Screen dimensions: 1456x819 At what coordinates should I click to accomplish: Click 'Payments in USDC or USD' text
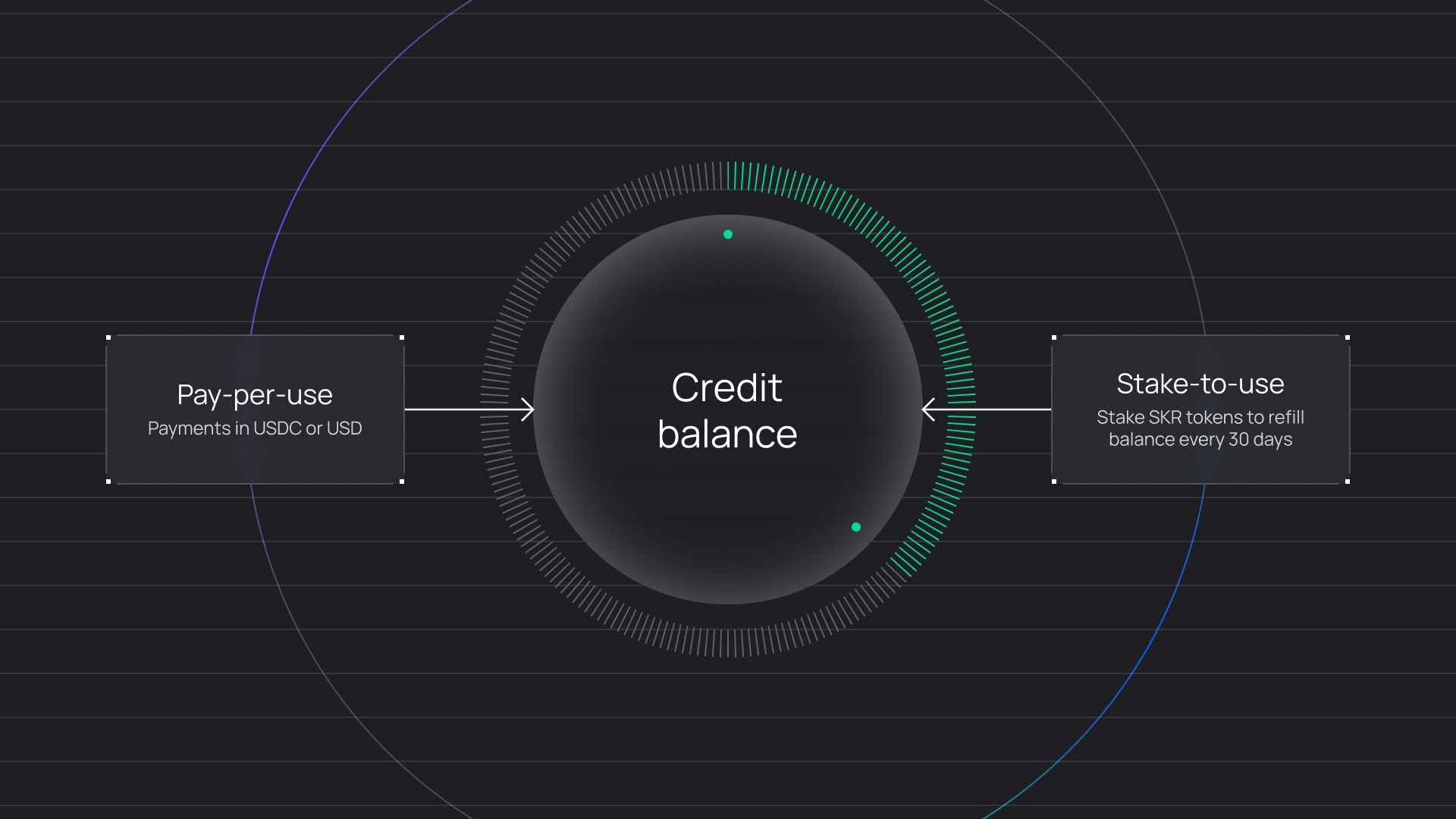[255, 428]
